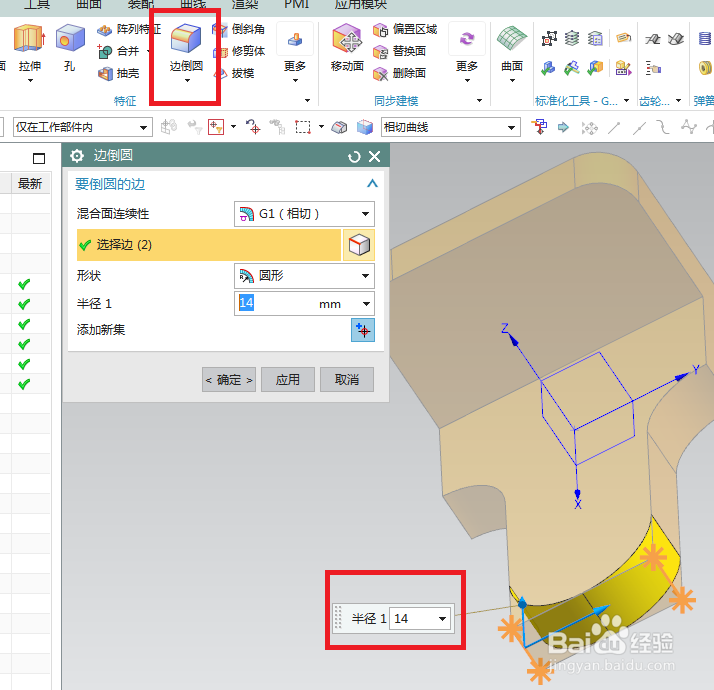Screen dimensions: 714x690
Task: Click the 取消 button
Action: (x=347, y=379)
